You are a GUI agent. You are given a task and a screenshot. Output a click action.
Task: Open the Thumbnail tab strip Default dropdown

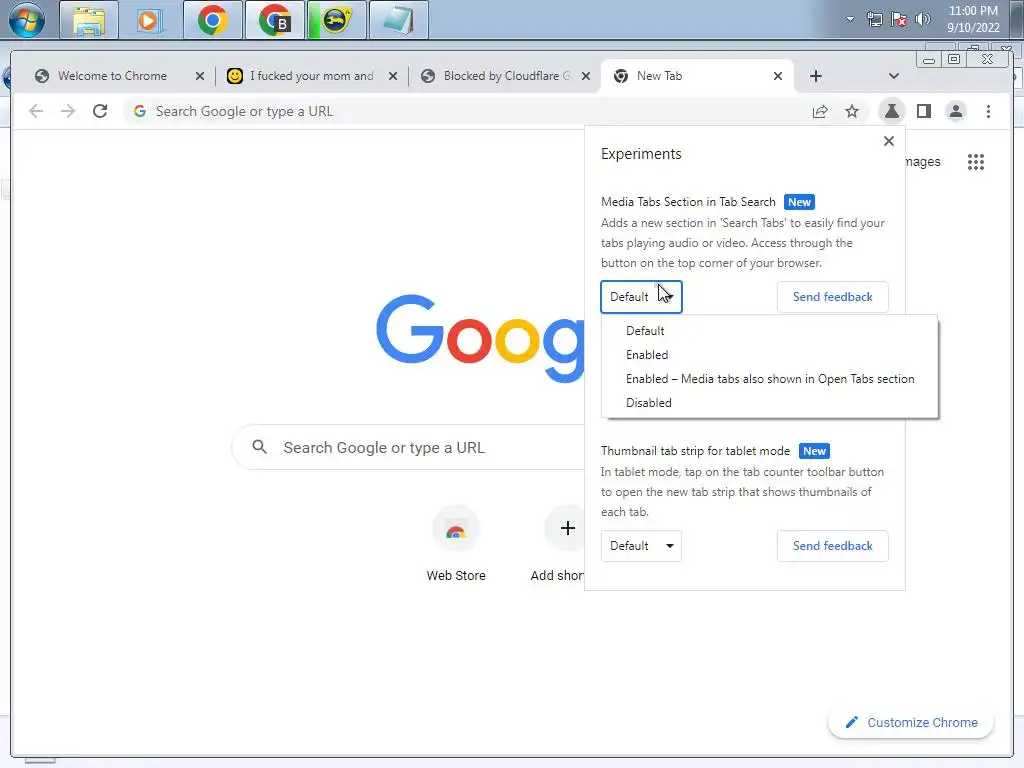coord(641,545)
